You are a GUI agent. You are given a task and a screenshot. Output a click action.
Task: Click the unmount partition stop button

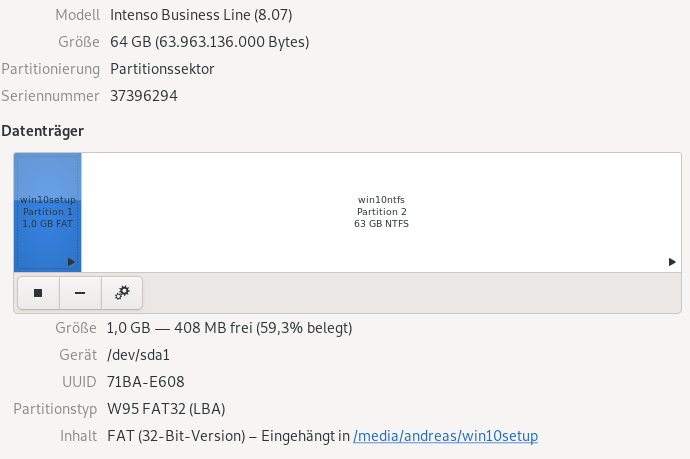(x=38, y=293)
